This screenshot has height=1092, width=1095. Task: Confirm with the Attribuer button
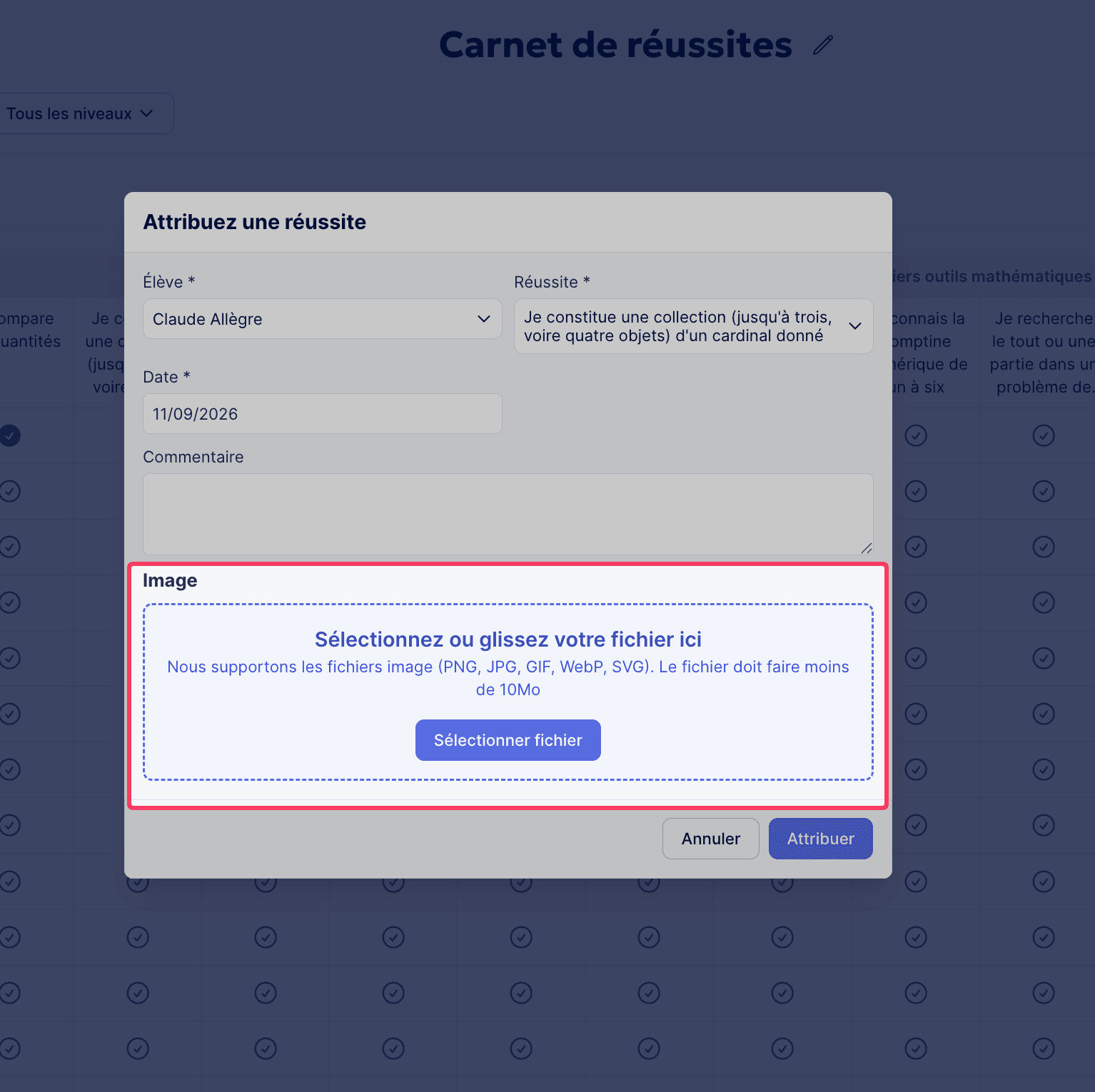coord(821,839)
